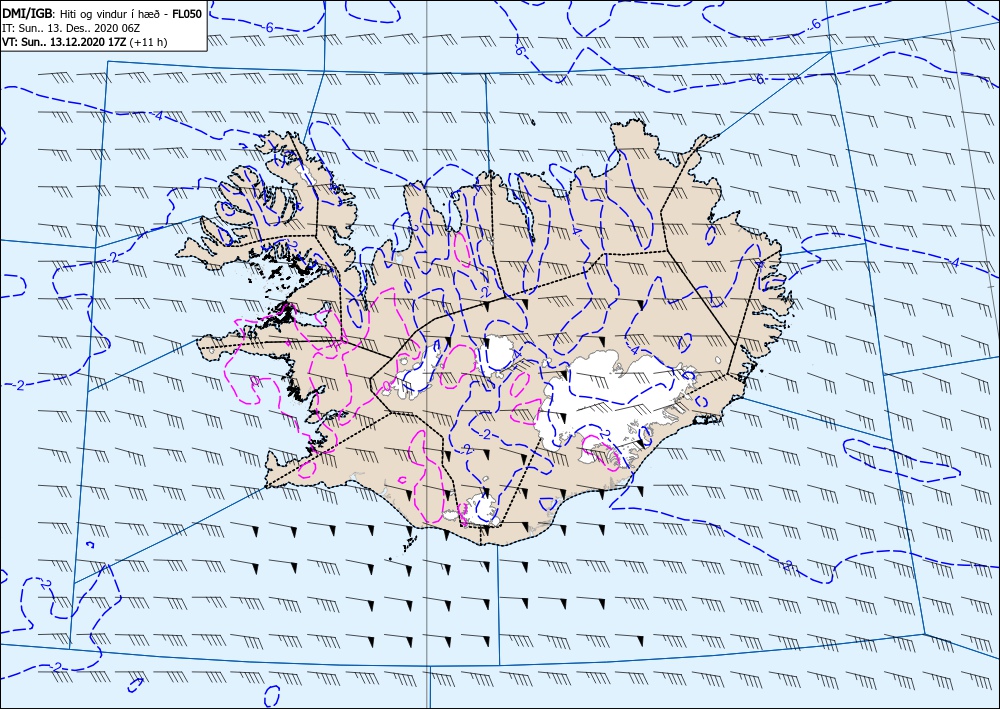
Task: Select the '(+11 h)' forecast offset text
Action: [148, 43]
